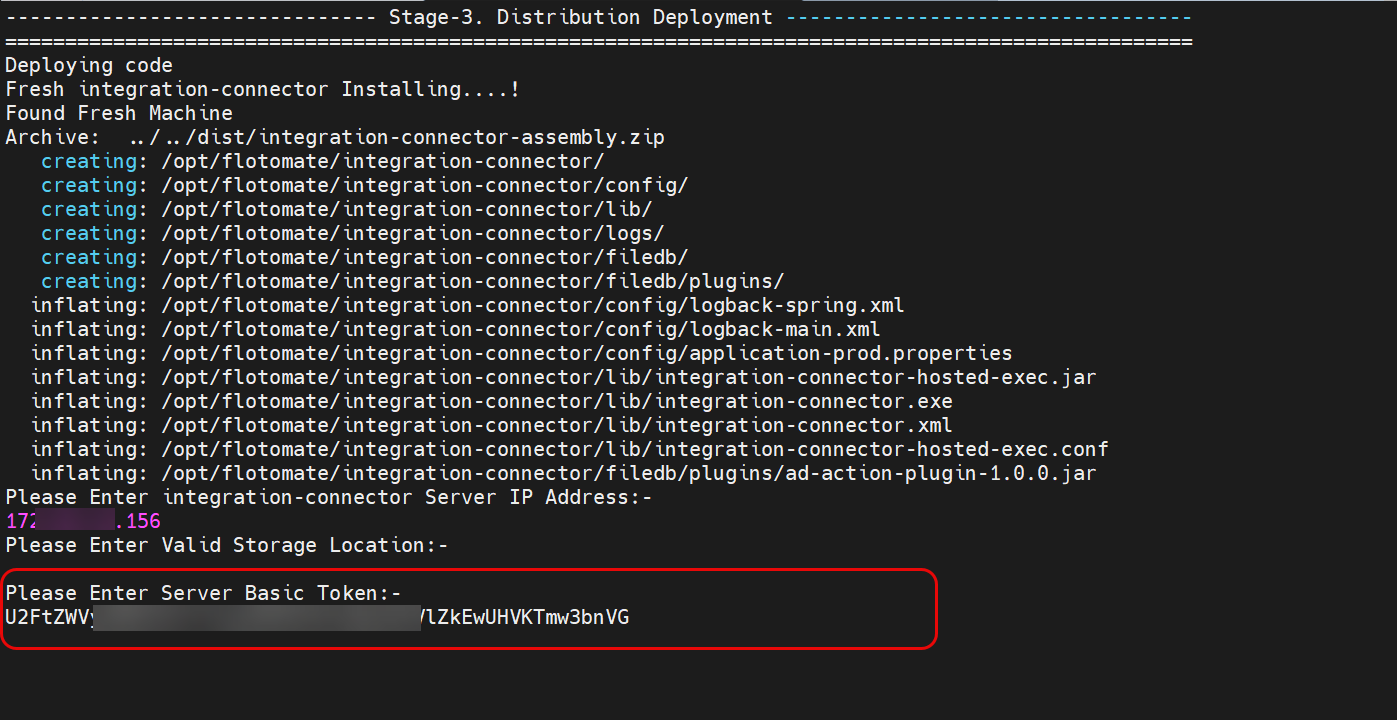Click the integration-connector/logs/ creating line
The width and height of the screenshot is (1397, 720).
pos(412,233)
